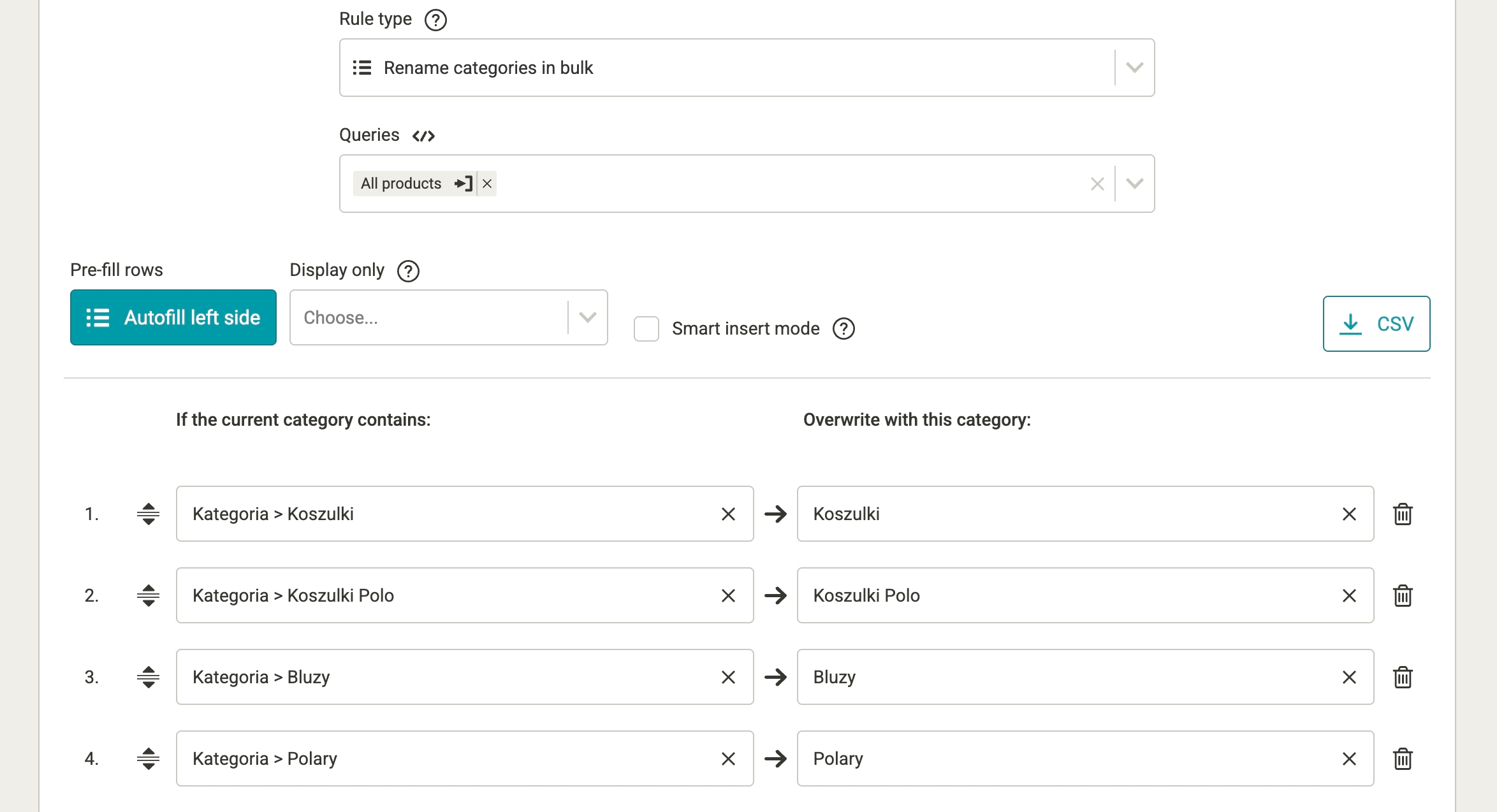The height and width of the screenshot is (812, 1497).
Task: Edit the Kategoria > Bluzy field
Action: [465, 677]
